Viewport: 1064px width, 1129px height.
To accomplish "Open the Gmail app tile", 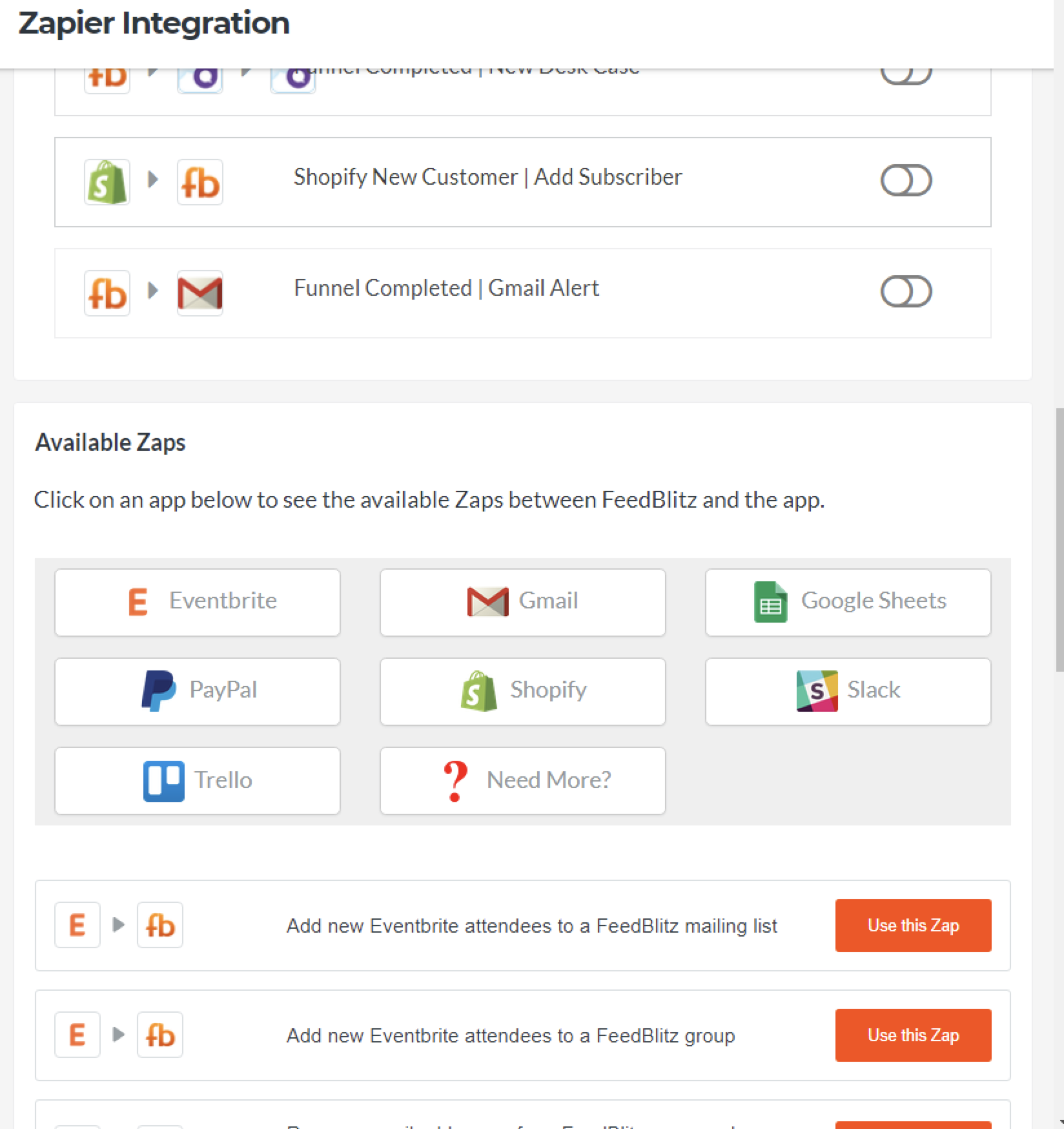I will pos(523,602).
